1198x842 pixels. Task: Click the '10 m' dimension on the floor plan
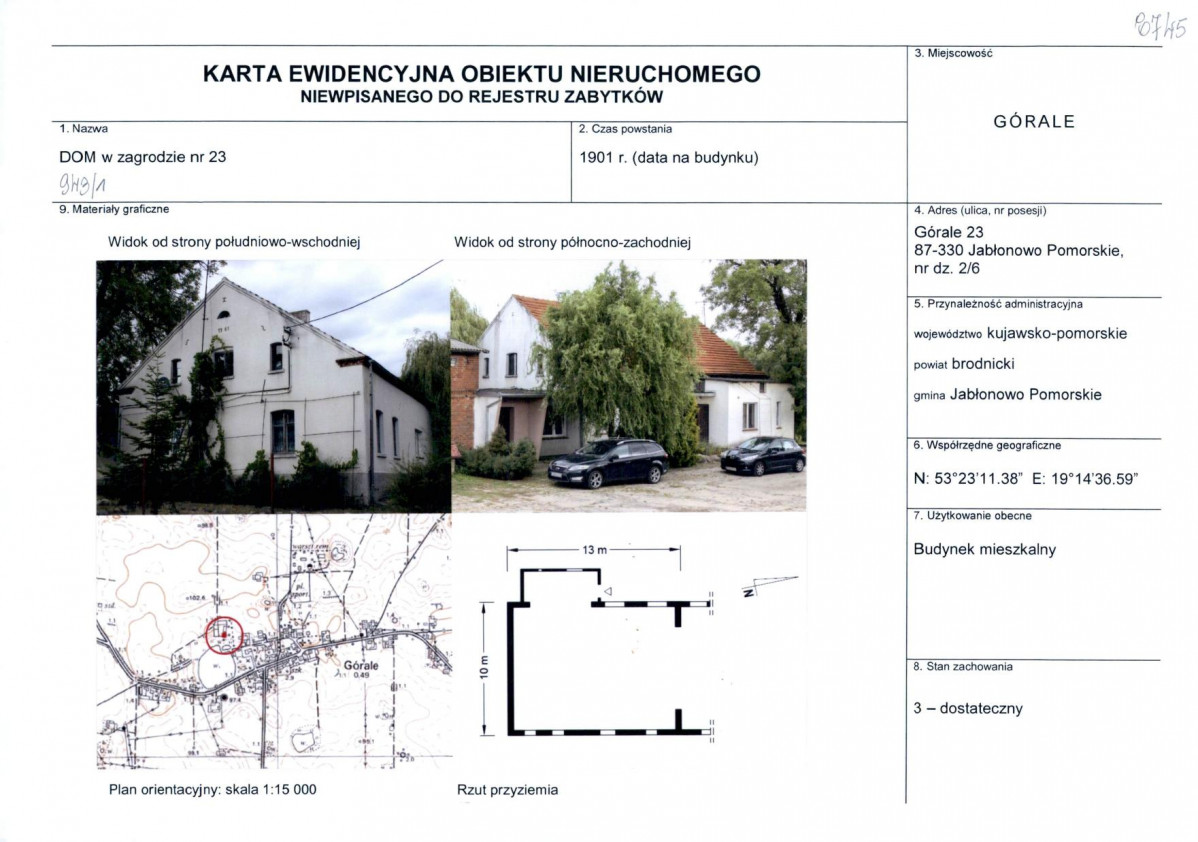[x=483, y=667]
